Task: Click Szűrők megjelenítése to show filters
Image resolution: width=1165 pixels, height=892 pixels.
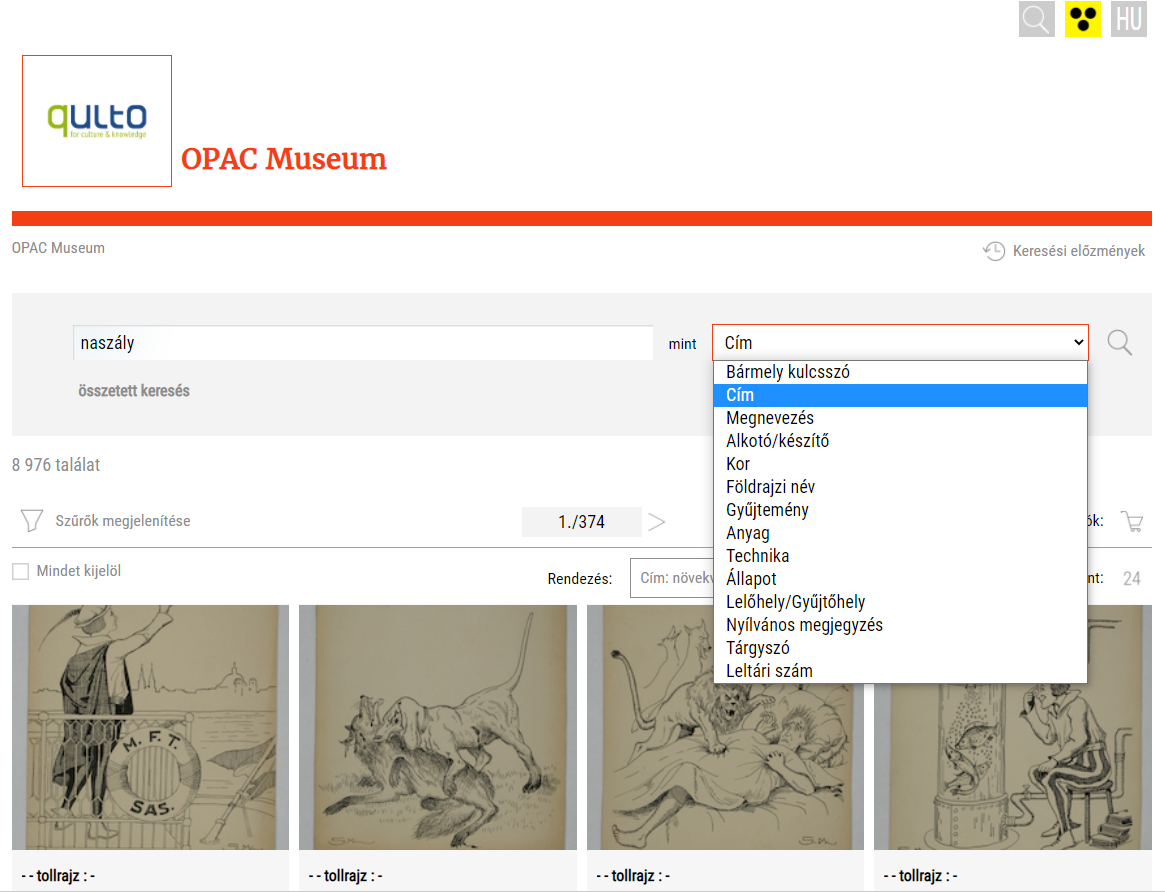Action: coord(123,521)
